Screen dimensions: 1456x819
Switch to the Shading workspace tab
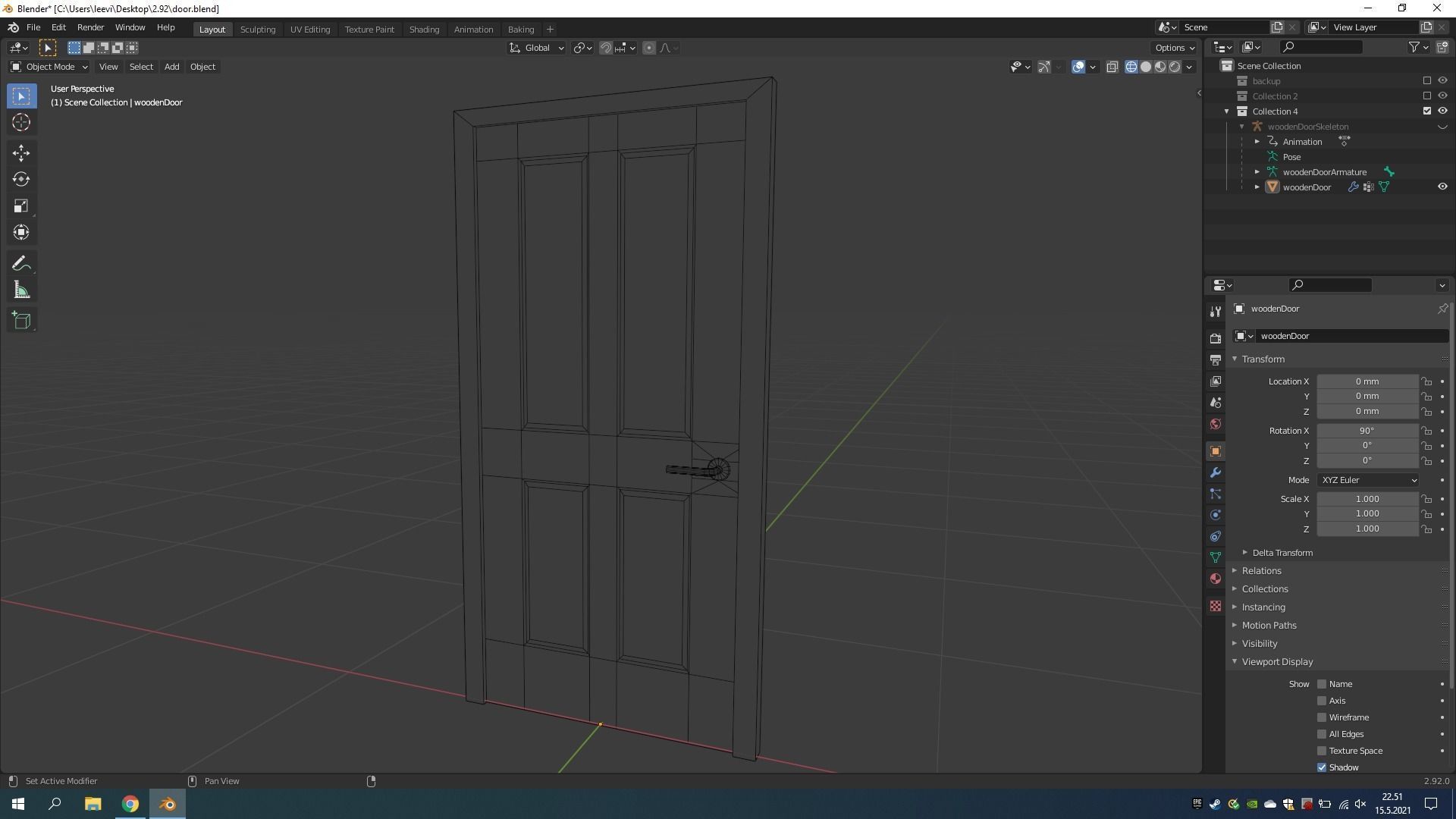click(424, 30)
